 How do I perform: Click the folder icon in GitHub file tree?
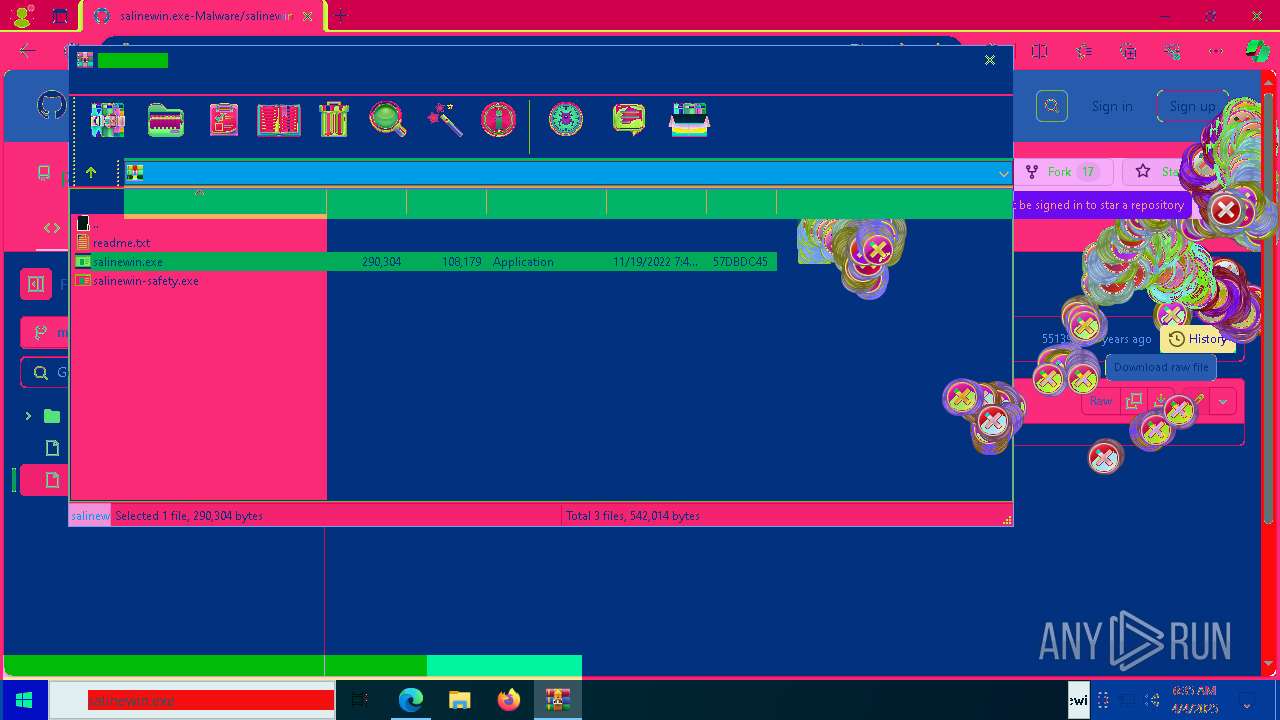pos(52,416)
